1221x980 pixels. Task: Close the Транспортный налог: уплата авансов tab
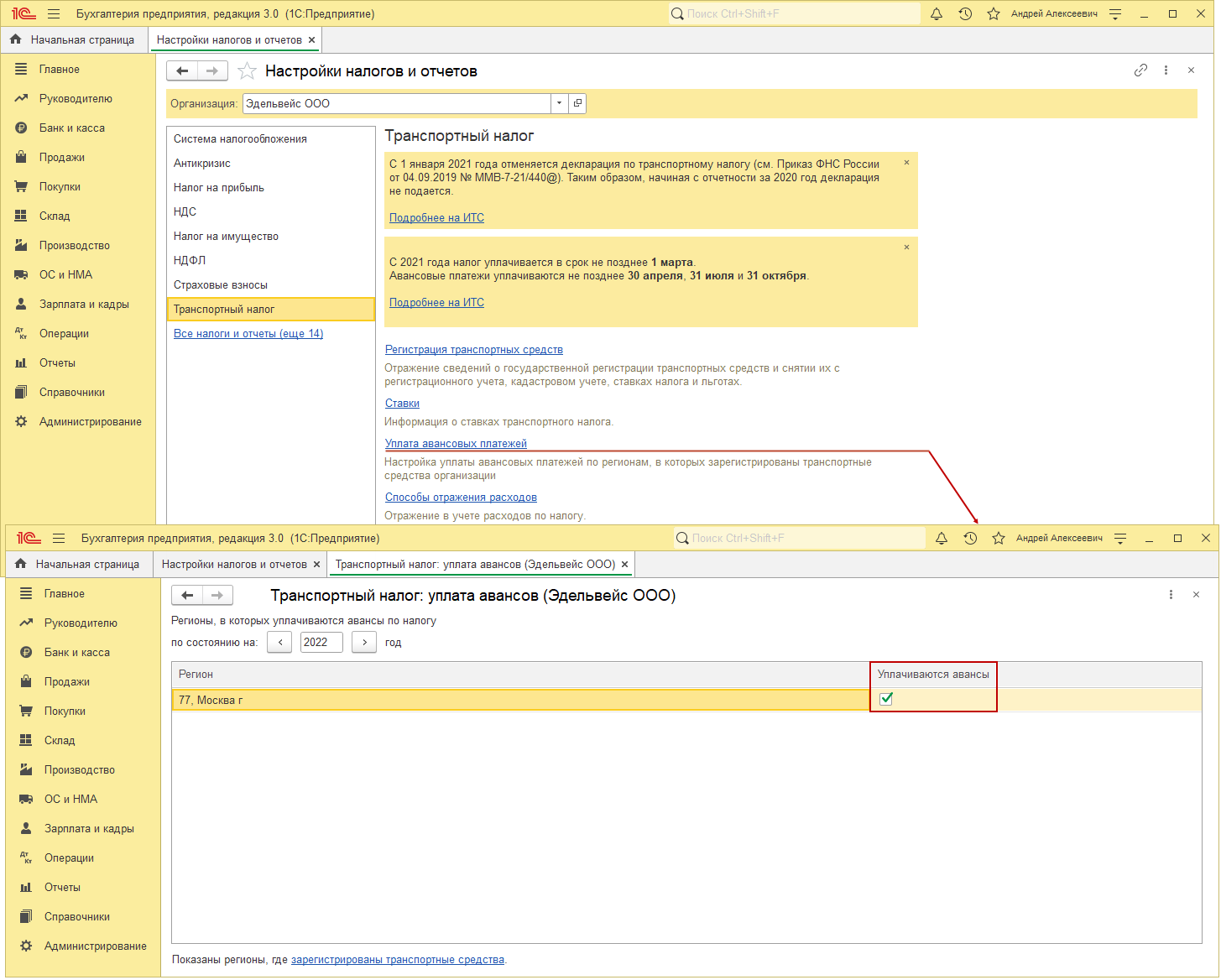click(x=624, y=565)
